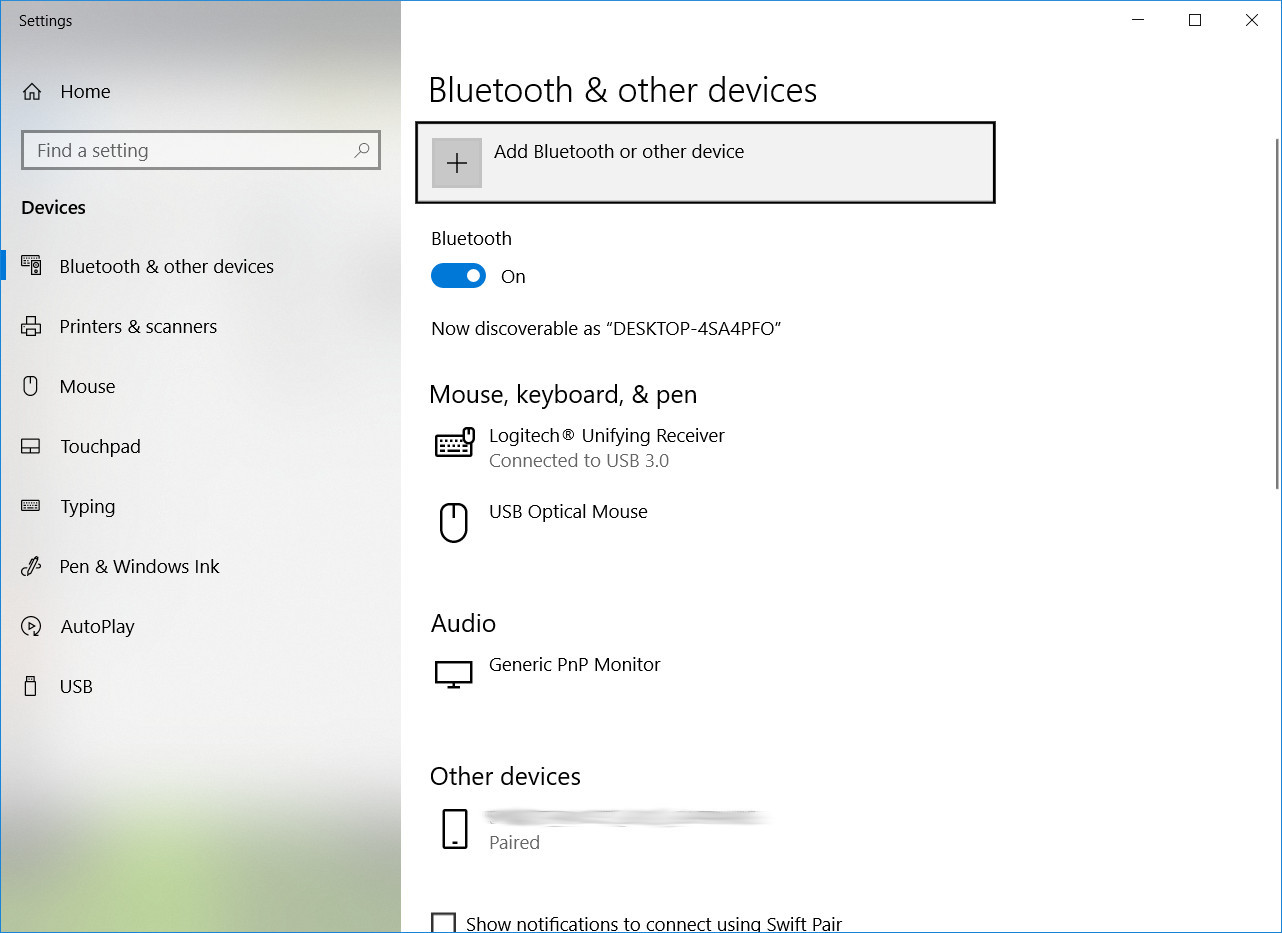Screen dimensions: 1282x933
Task: Click the right-side scrollbar
Action: (1274, 300)
